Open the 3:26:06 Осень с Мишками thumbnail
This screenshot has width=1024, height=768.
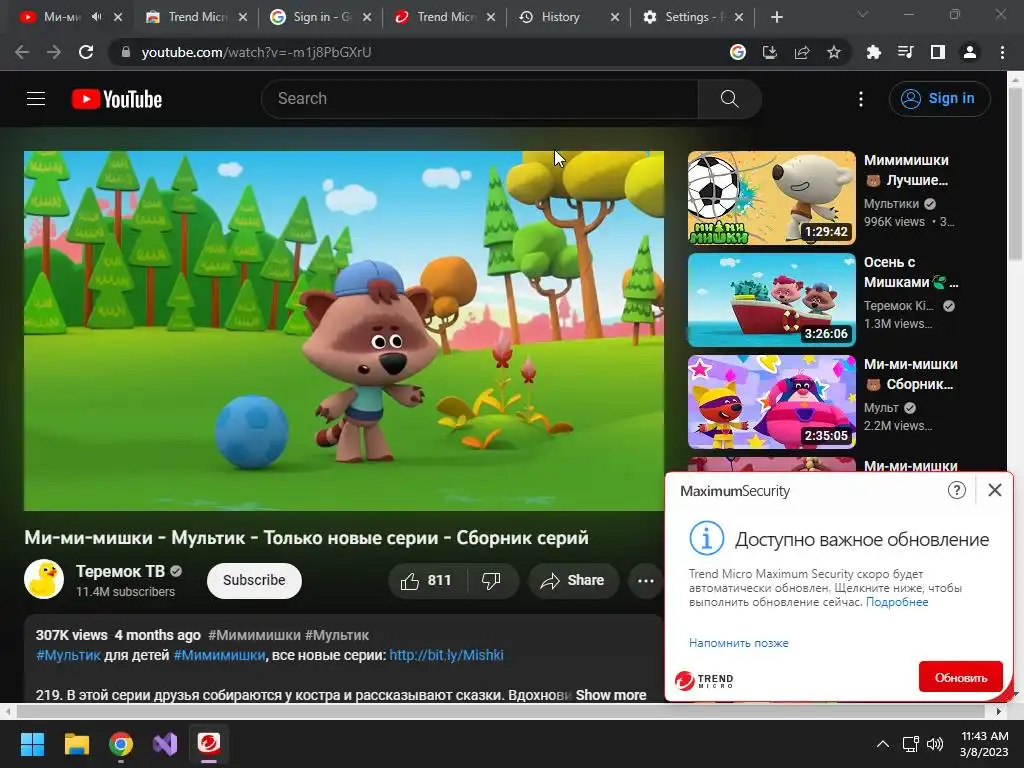tap(771, 300)
